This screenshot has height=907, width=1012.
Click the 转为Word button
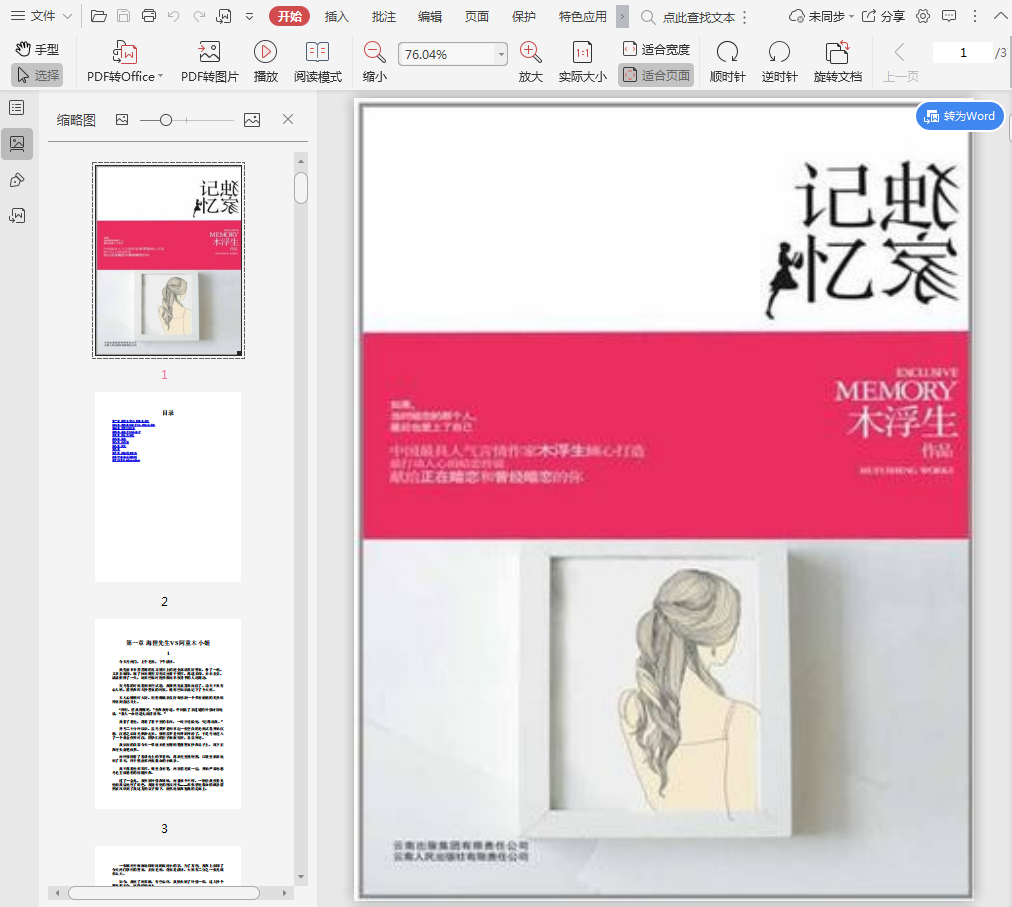[959, 116]
